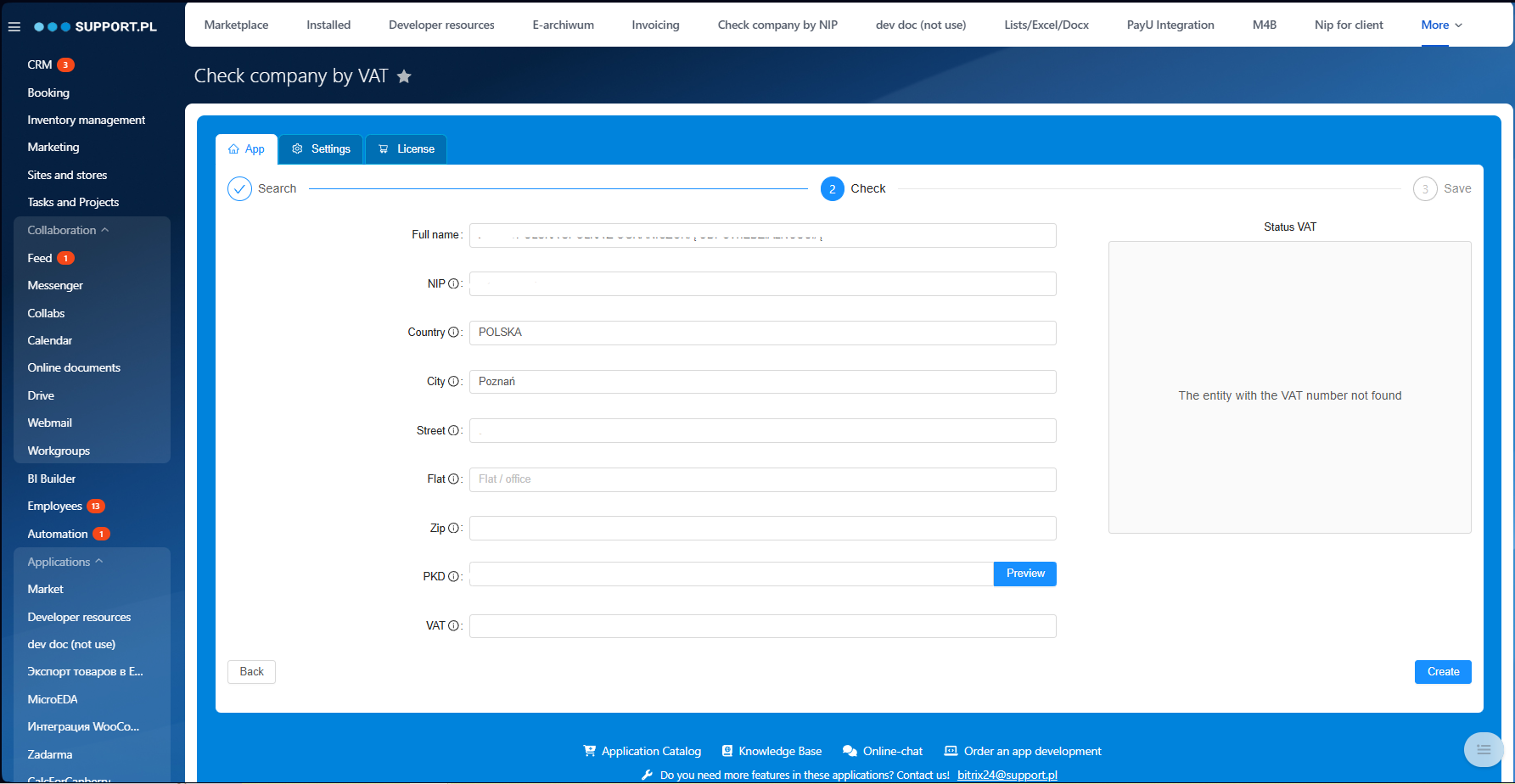Open the floating menu button bottom right
Image resolution: width=1515 pixels, height=784 pixels.
point(1483,749)
